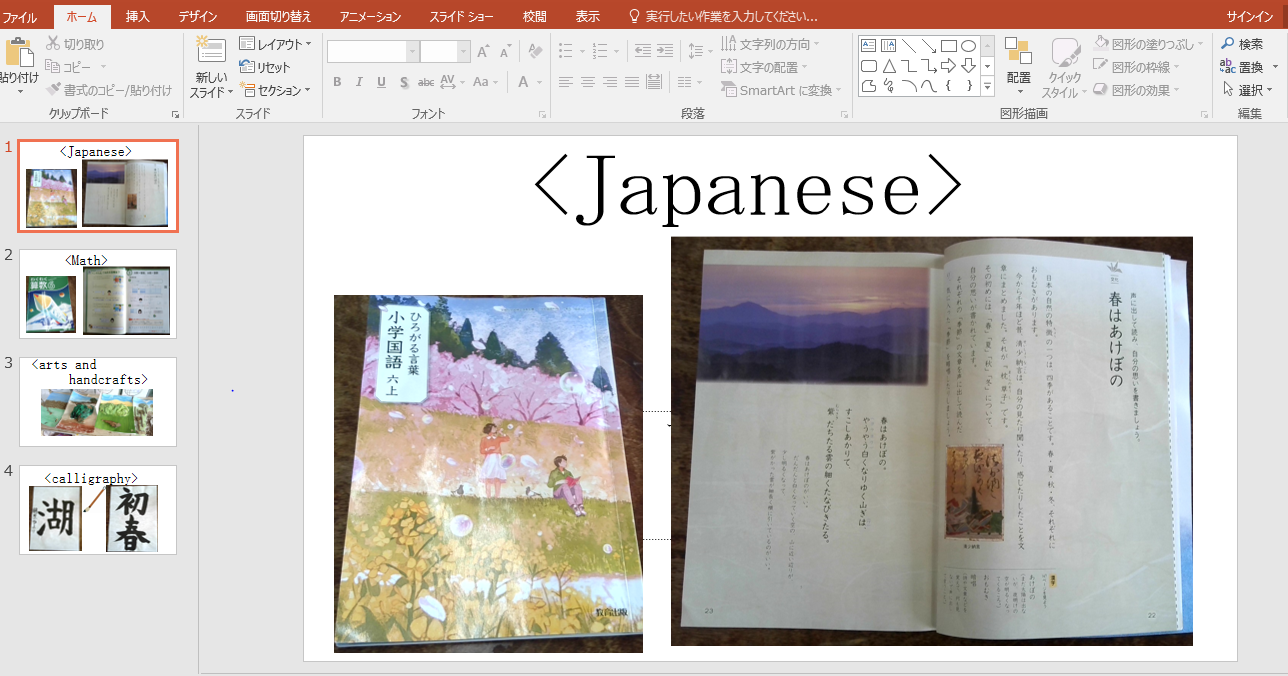Screen dimensions: 1288x676
Task: Click the Reset (リセット) slide button
Action: point(265,67)
